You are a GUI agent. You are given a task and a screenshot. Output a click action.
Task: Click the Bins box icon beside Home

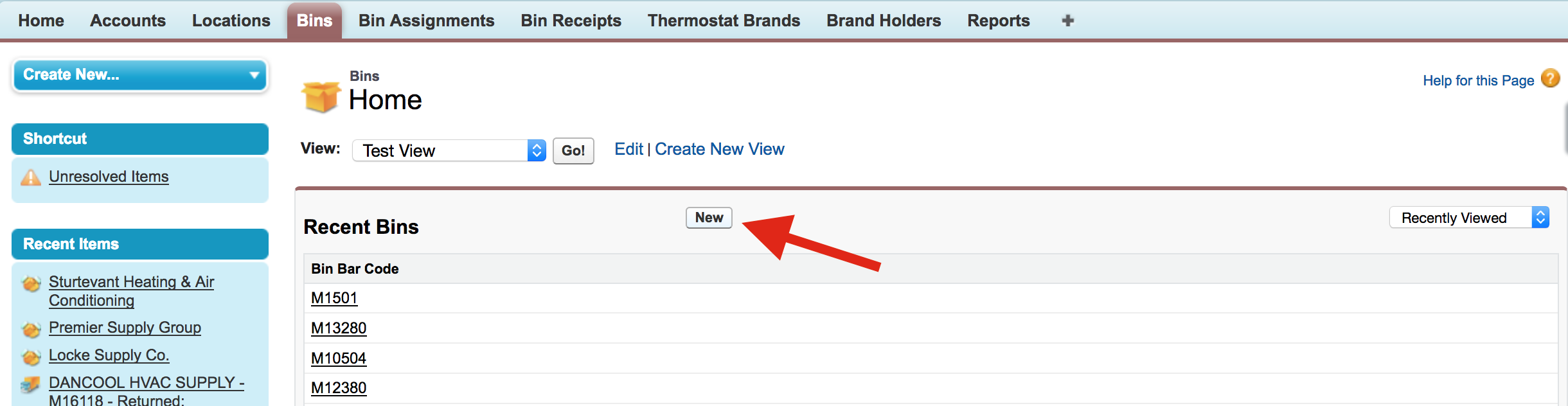[x=321, y=97]
